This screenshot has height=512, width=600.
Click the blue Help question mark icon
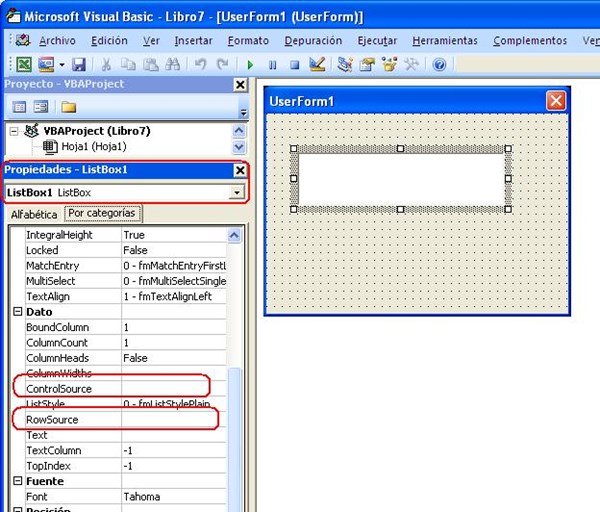point(439,64)
